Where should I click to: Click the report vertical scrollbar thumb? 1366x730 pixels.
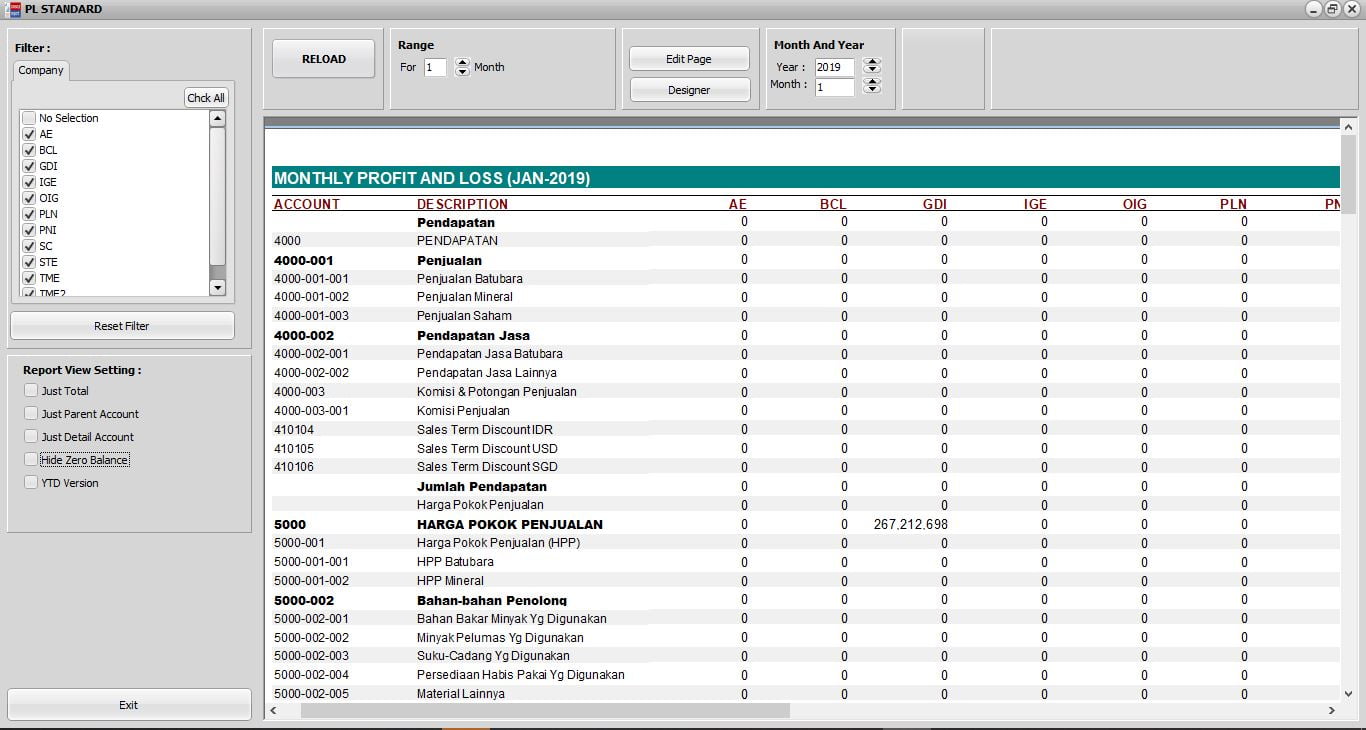point(1348,173)
